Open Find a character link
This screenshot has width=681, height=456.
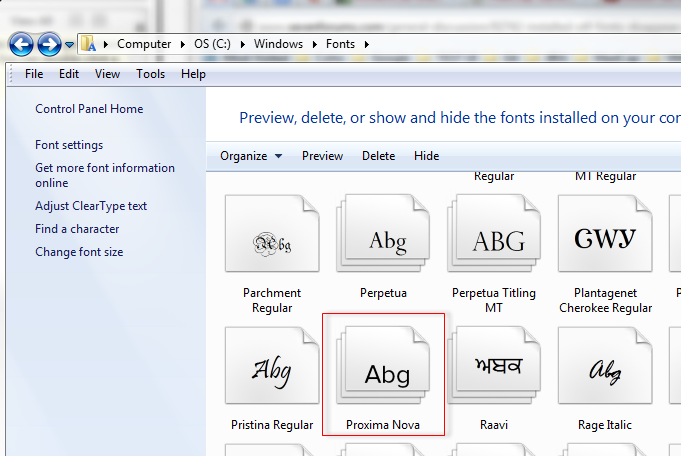(x=77, y=229)
